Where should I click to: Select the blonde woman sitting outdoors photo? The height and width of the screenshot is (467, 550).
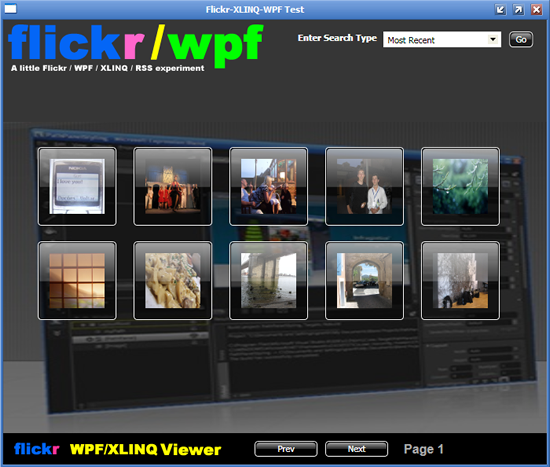click(x=269, y=186)
